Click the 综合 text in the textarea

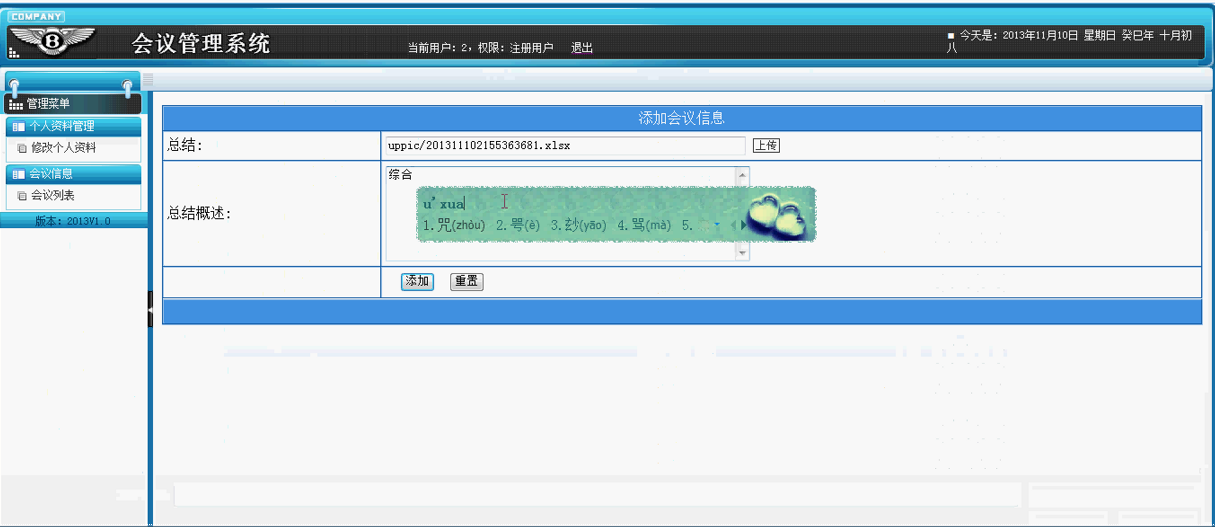[400, 175]
